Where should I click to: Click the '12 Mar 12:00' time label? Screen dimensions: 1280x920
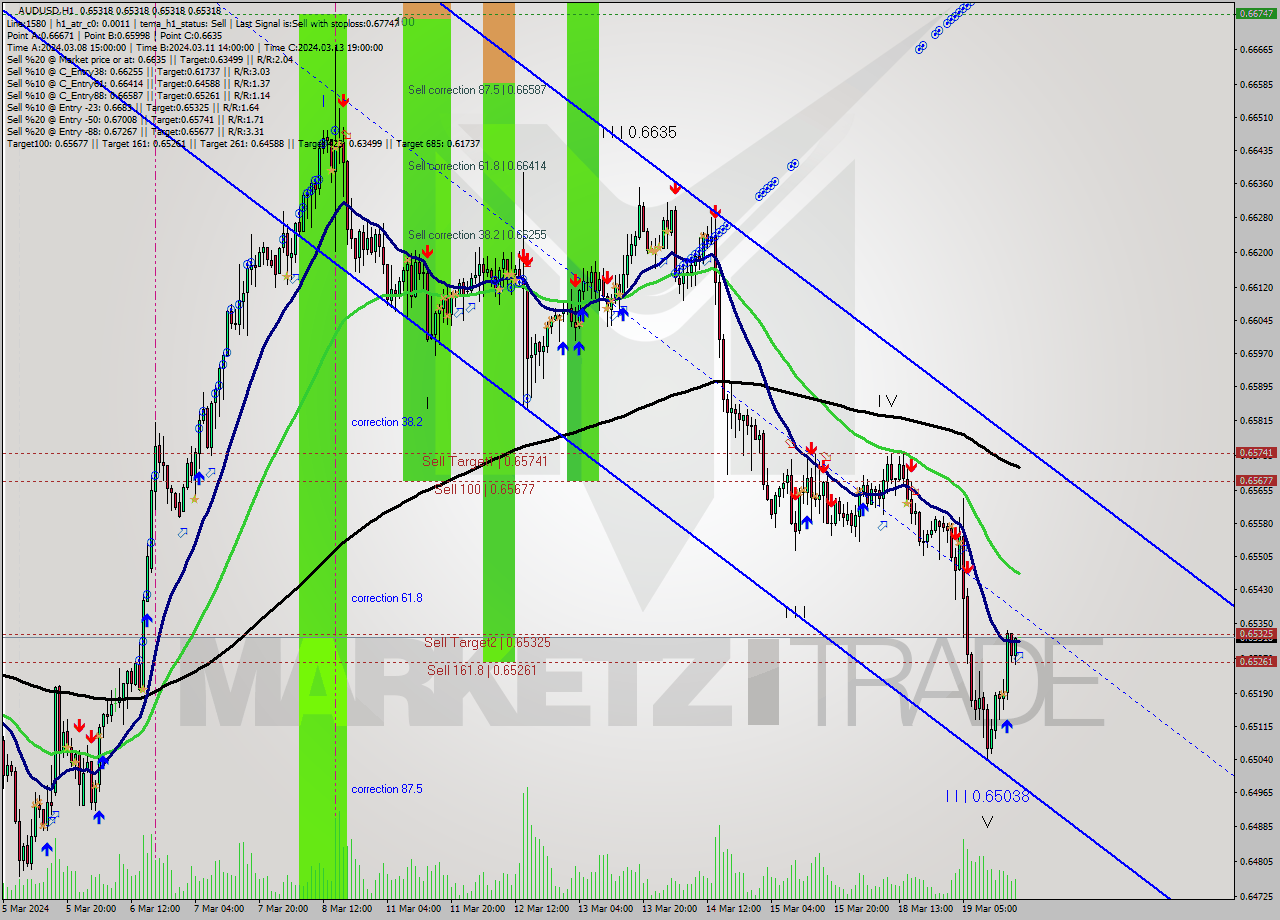(540, 909)
